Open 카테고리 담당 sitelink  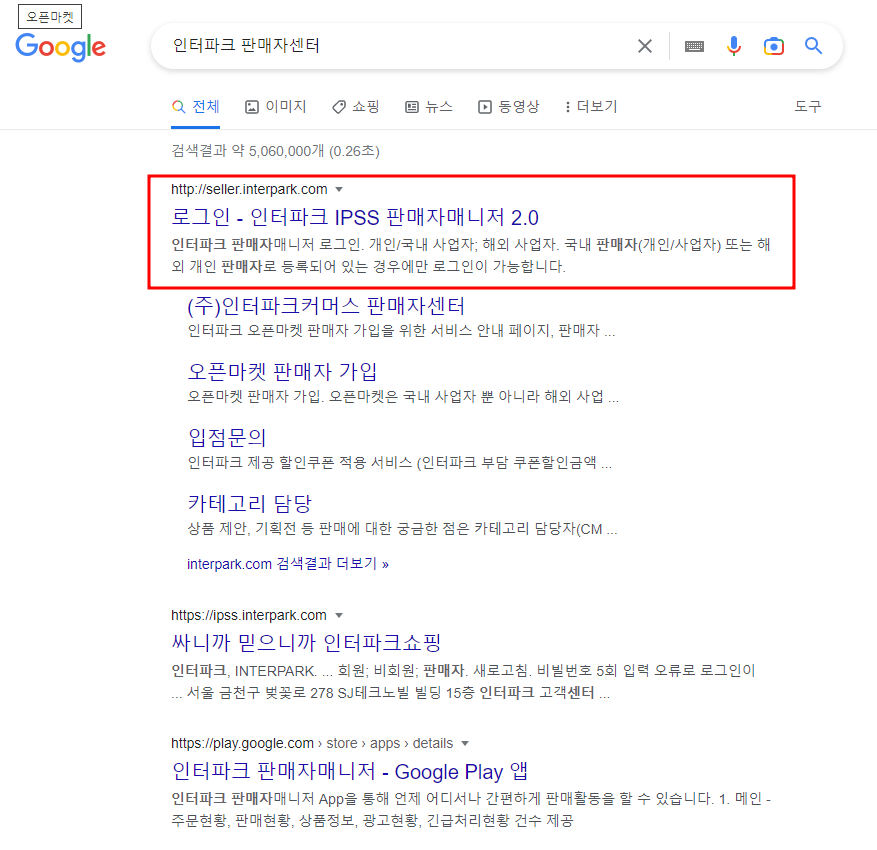(x=249, y=504)
